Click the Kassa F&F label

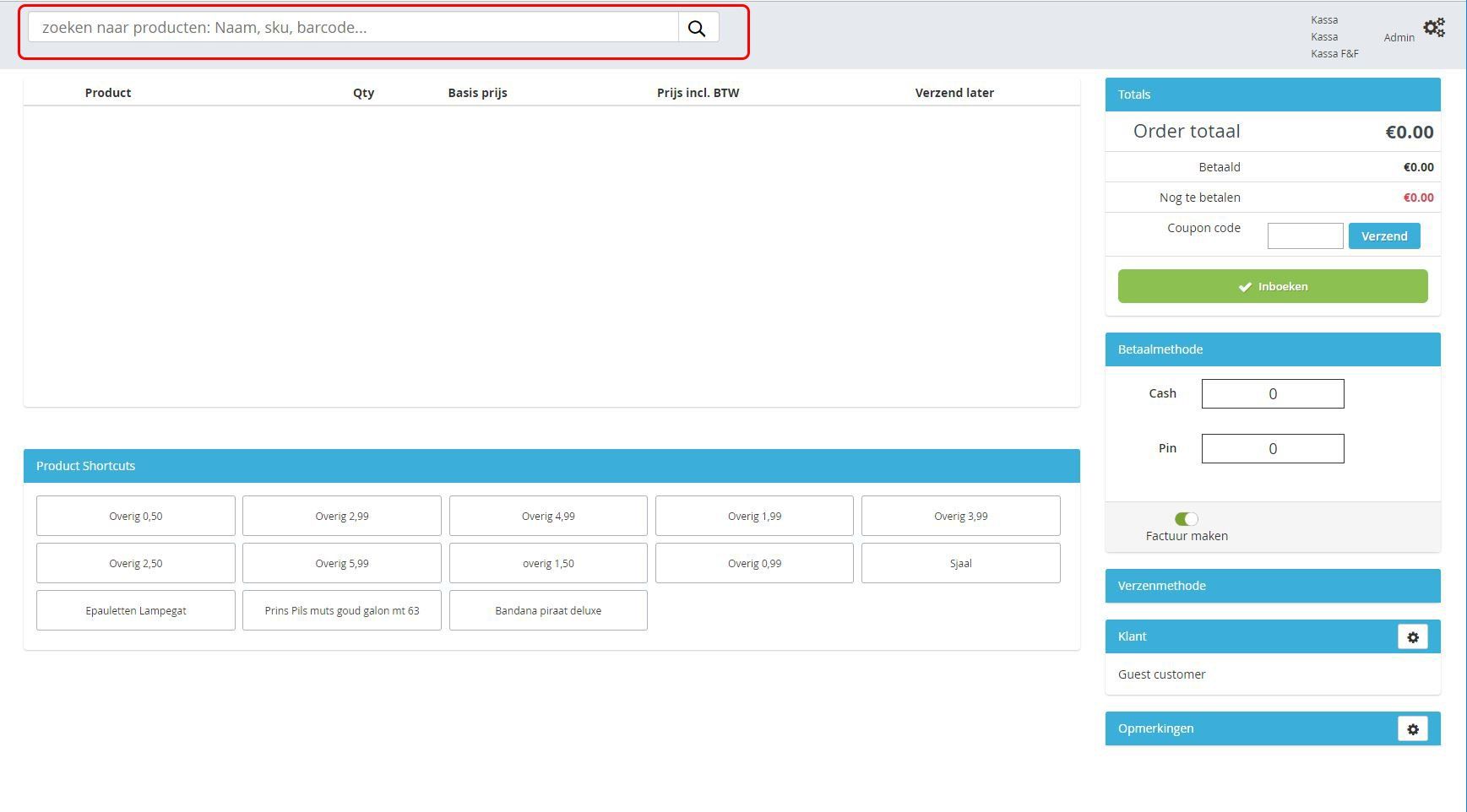[x=1334, y=54]
